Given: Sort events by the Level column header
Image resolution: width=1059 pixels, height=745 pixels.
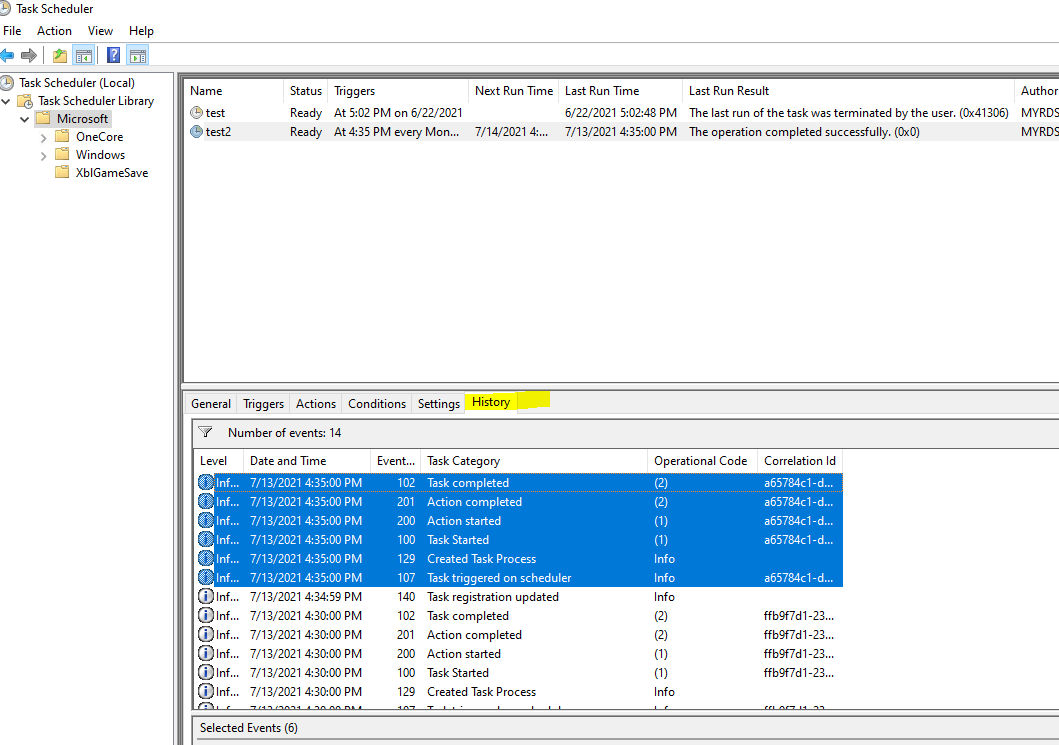Looking at the screenshot, I should [219, 461].
